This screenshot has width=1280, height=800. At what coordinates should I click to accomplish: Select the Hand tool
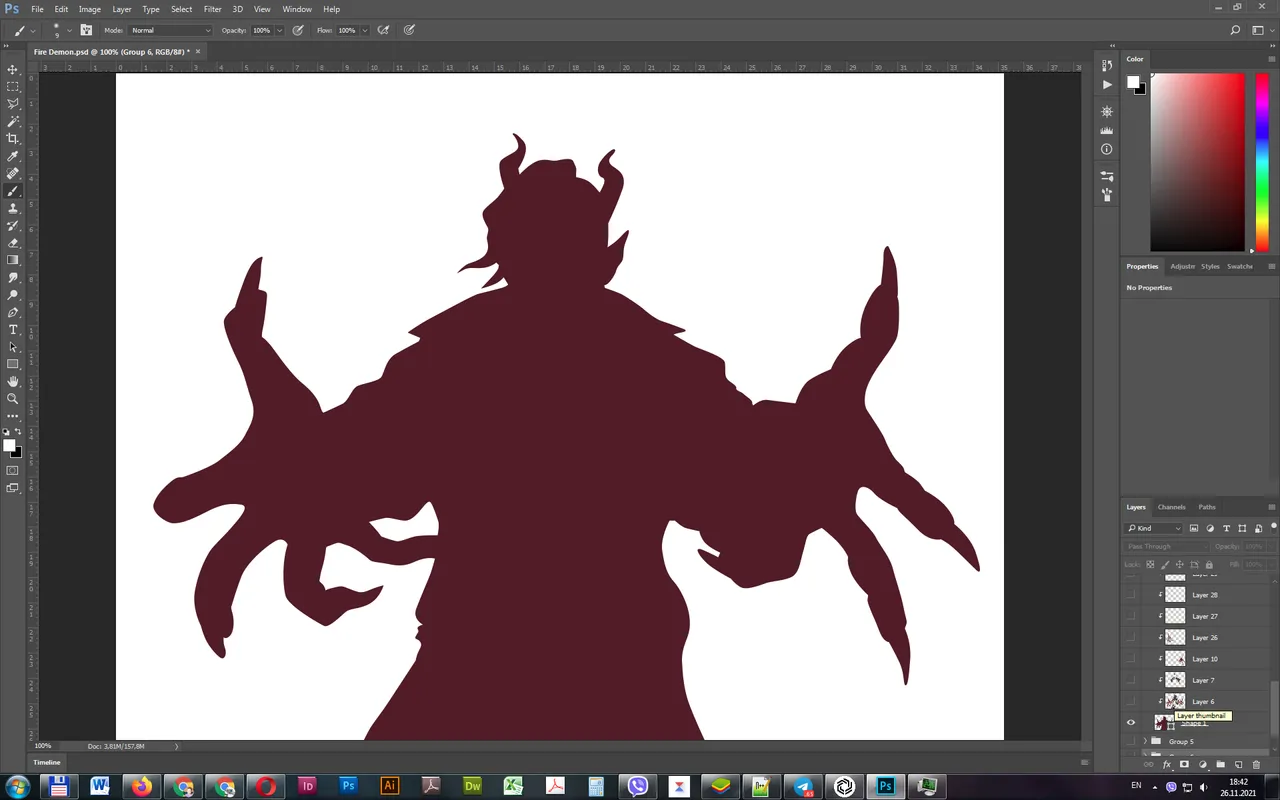pos(13,381)
